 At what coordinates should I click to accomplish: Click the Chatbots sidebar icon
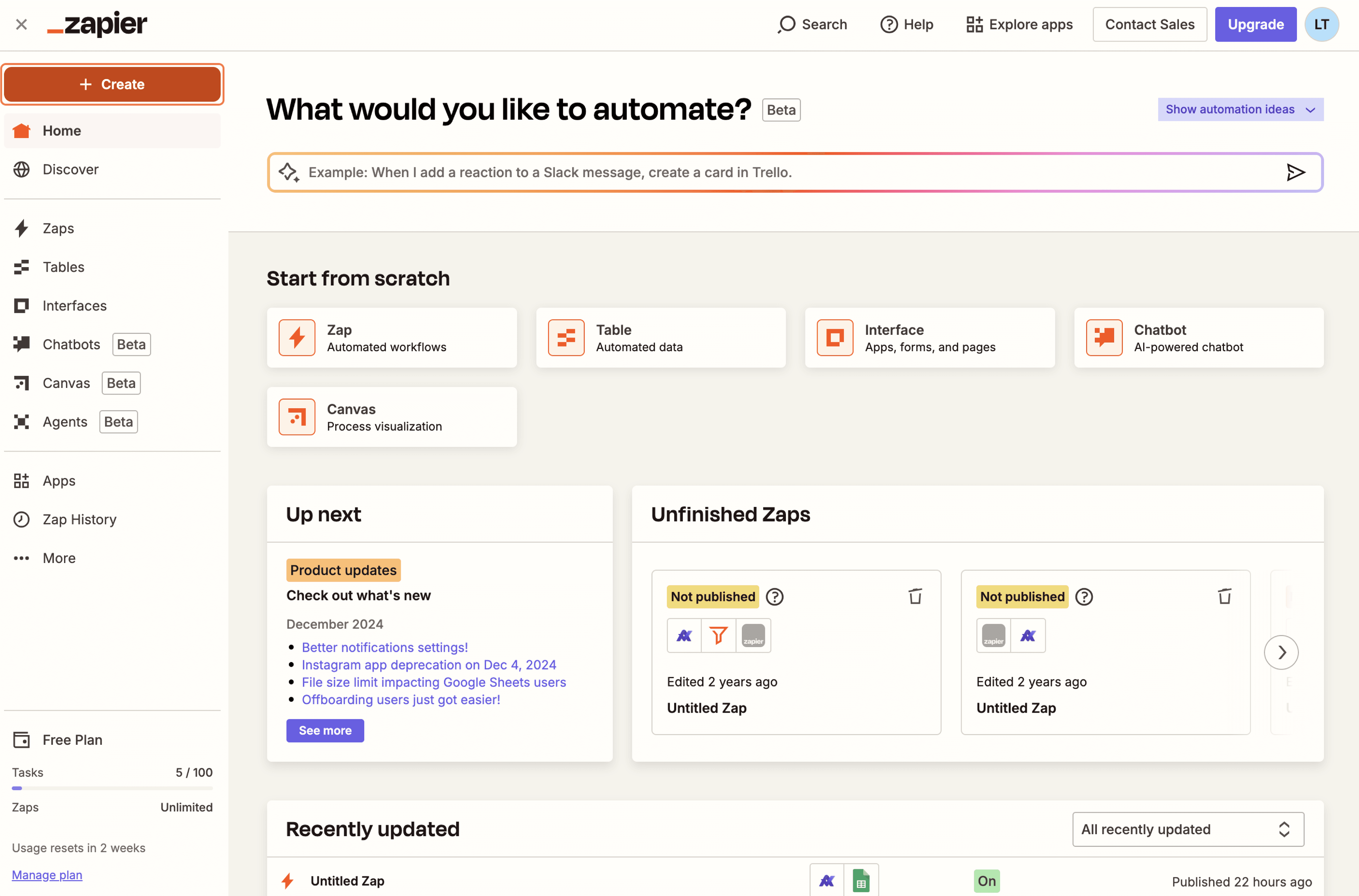click(21, 344)
